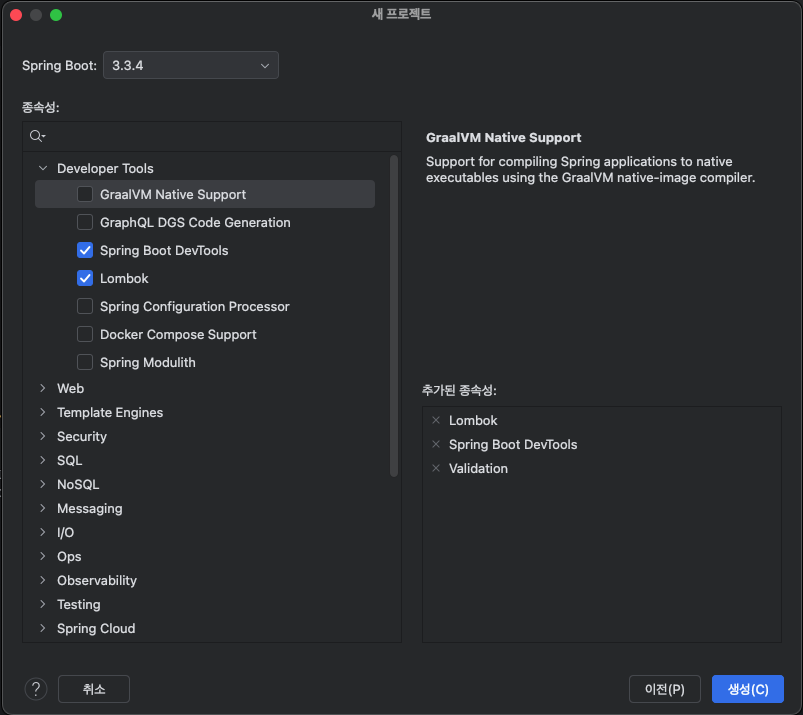Viewport: 803px width, 715px height.
Task: Uncheck the Lombok dependency
Action: coord(85,279)
